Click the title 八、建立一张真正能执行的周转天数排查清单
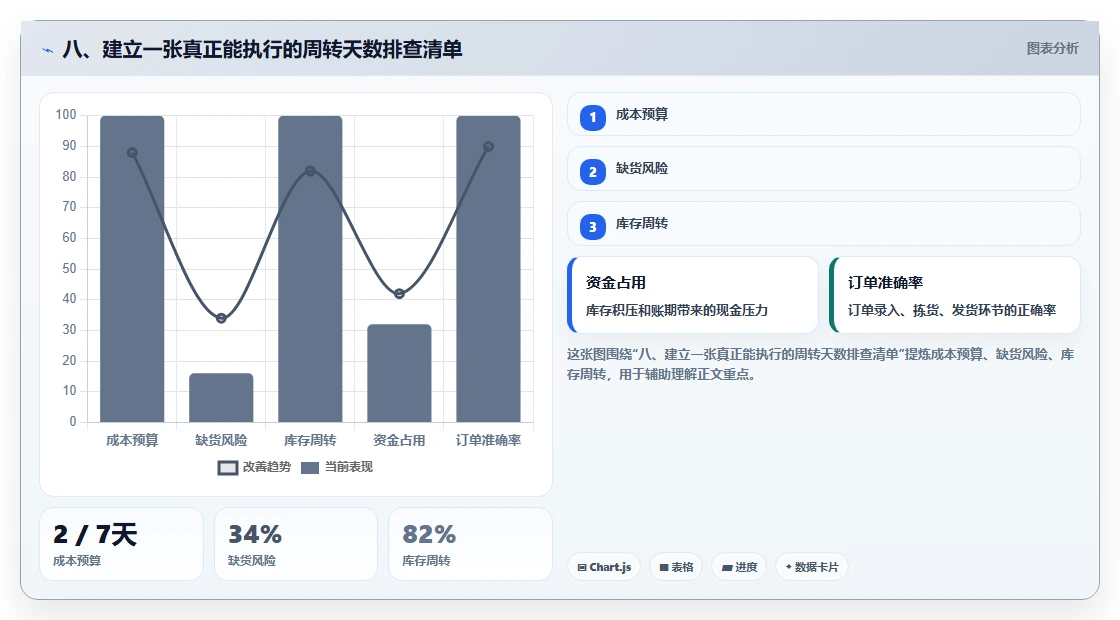The width and height of the screenshot is (1120, 620). [263, 49]
